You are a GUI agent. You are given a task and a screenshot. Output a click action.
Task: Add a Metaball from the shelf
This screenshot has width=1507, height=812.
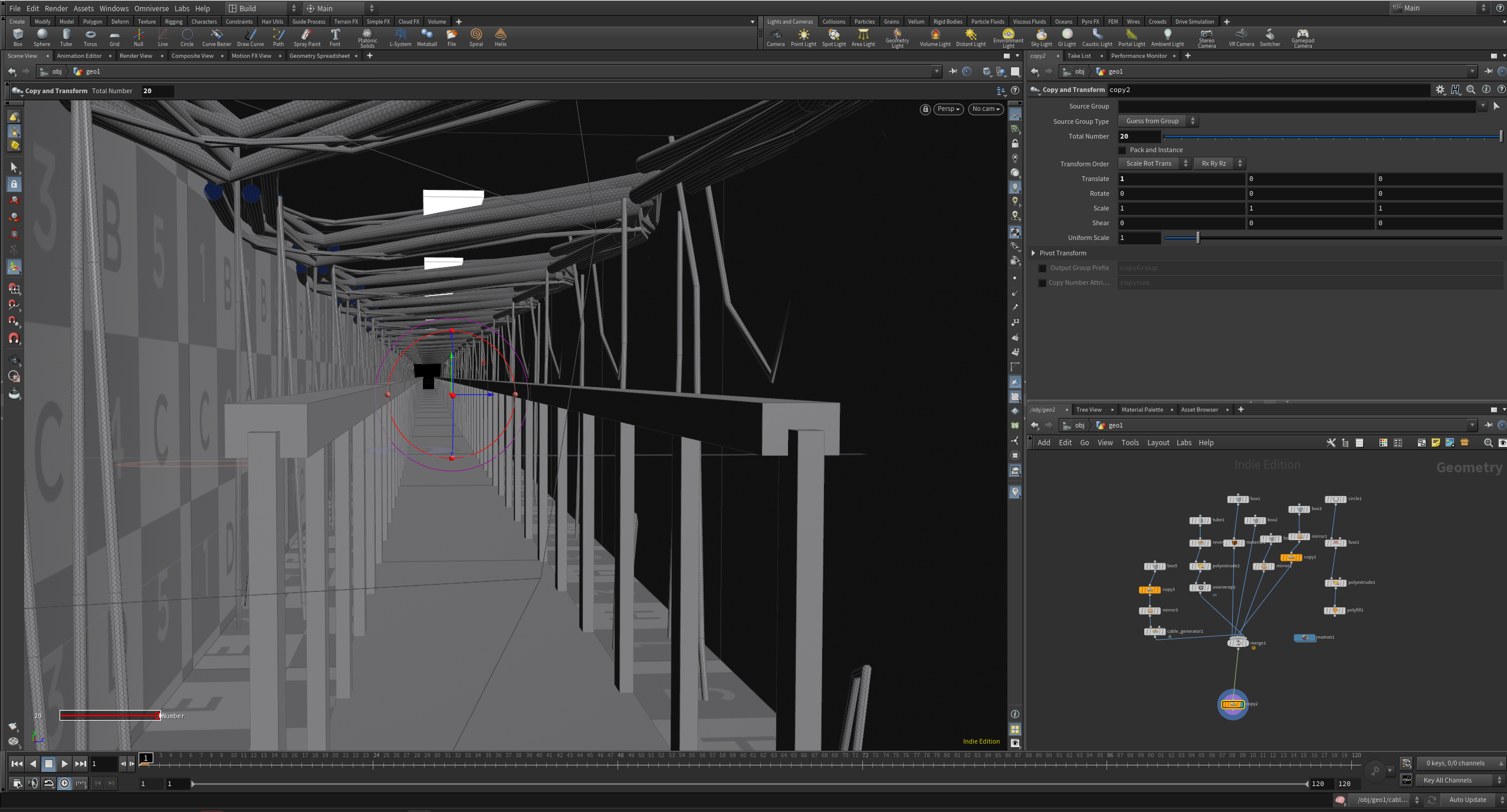(427, 38)
